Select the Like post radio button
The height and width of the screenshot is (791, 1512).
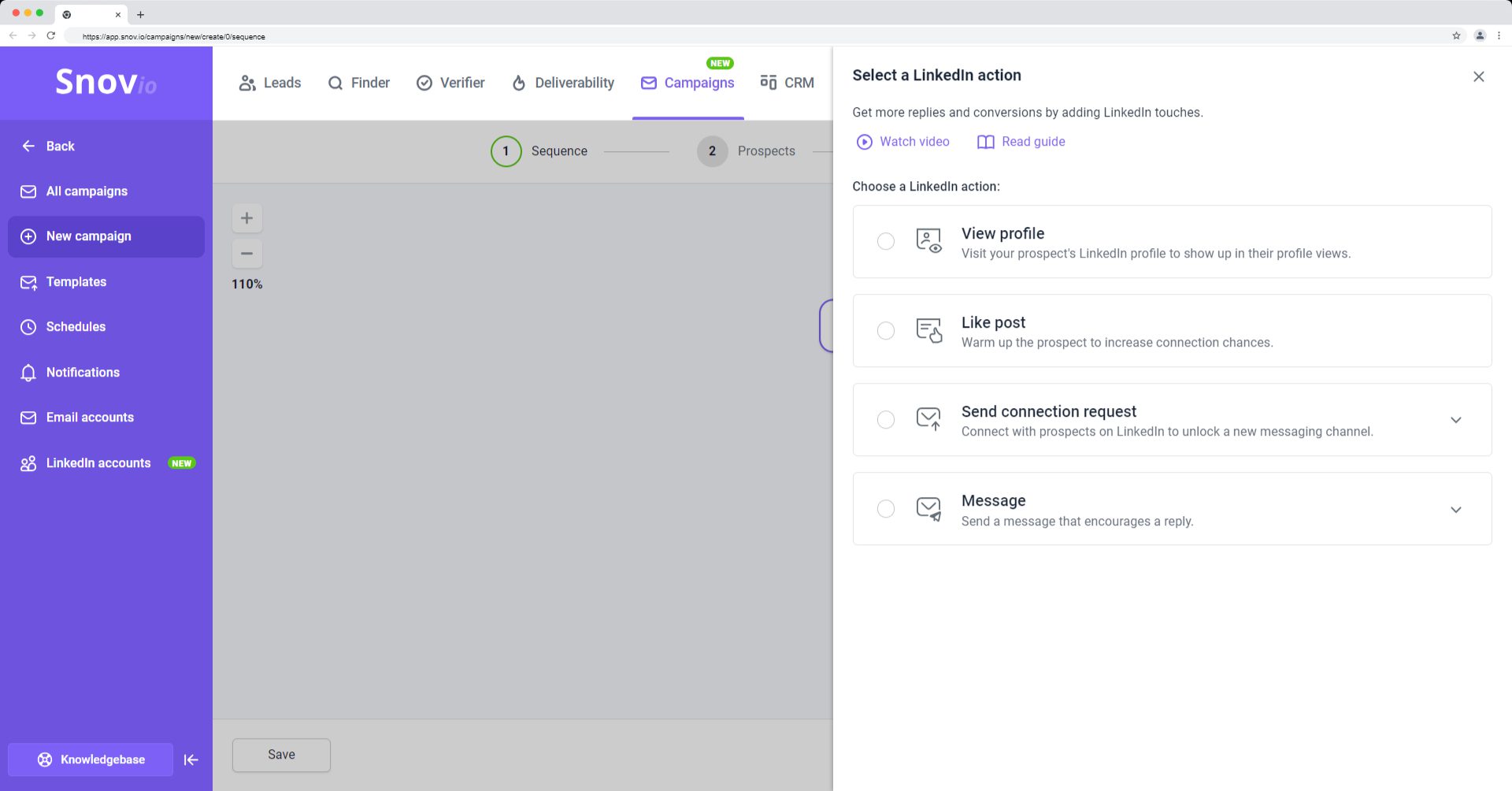[x=885, y=330]
